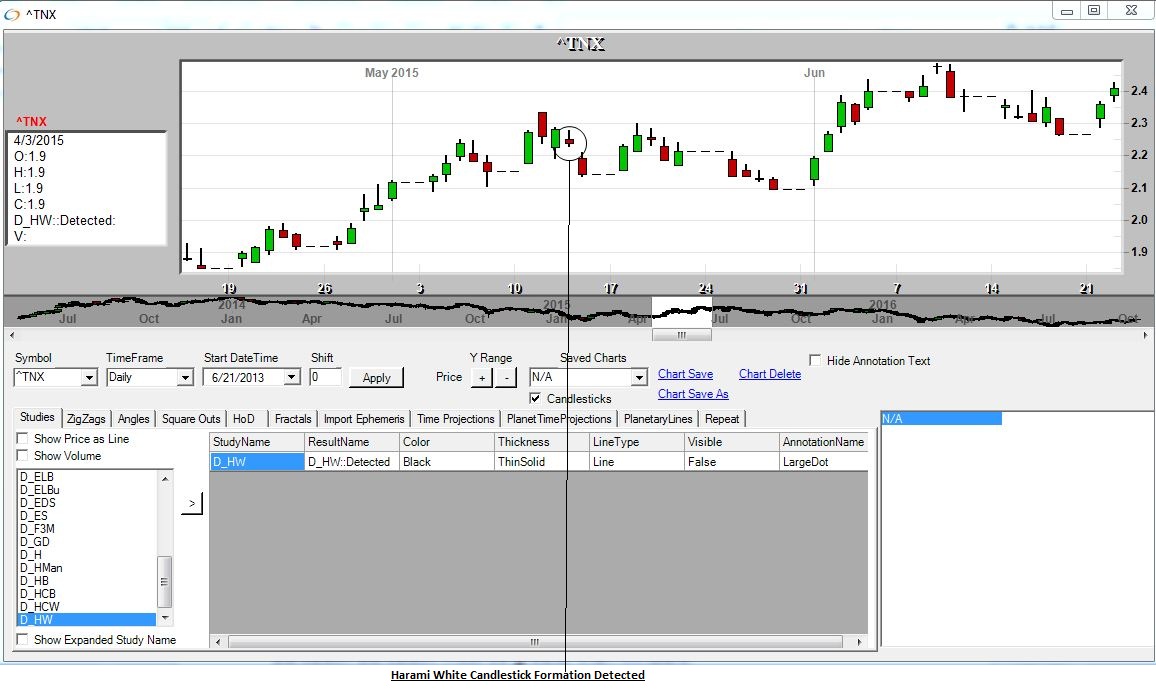The width and height of the screenshot is (1156, 696).
Task: Open the Symbol dropdown
Action: click(88, 378)
